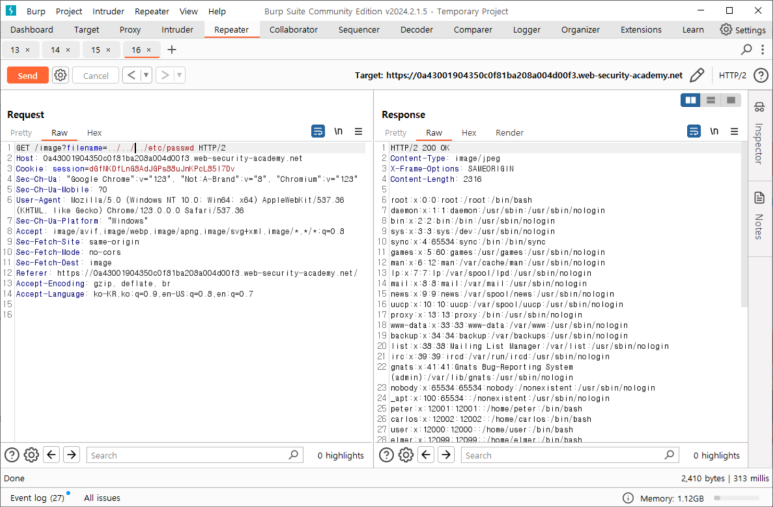
Task: Jump to previous match in Response search
Action: coord(426,454)
